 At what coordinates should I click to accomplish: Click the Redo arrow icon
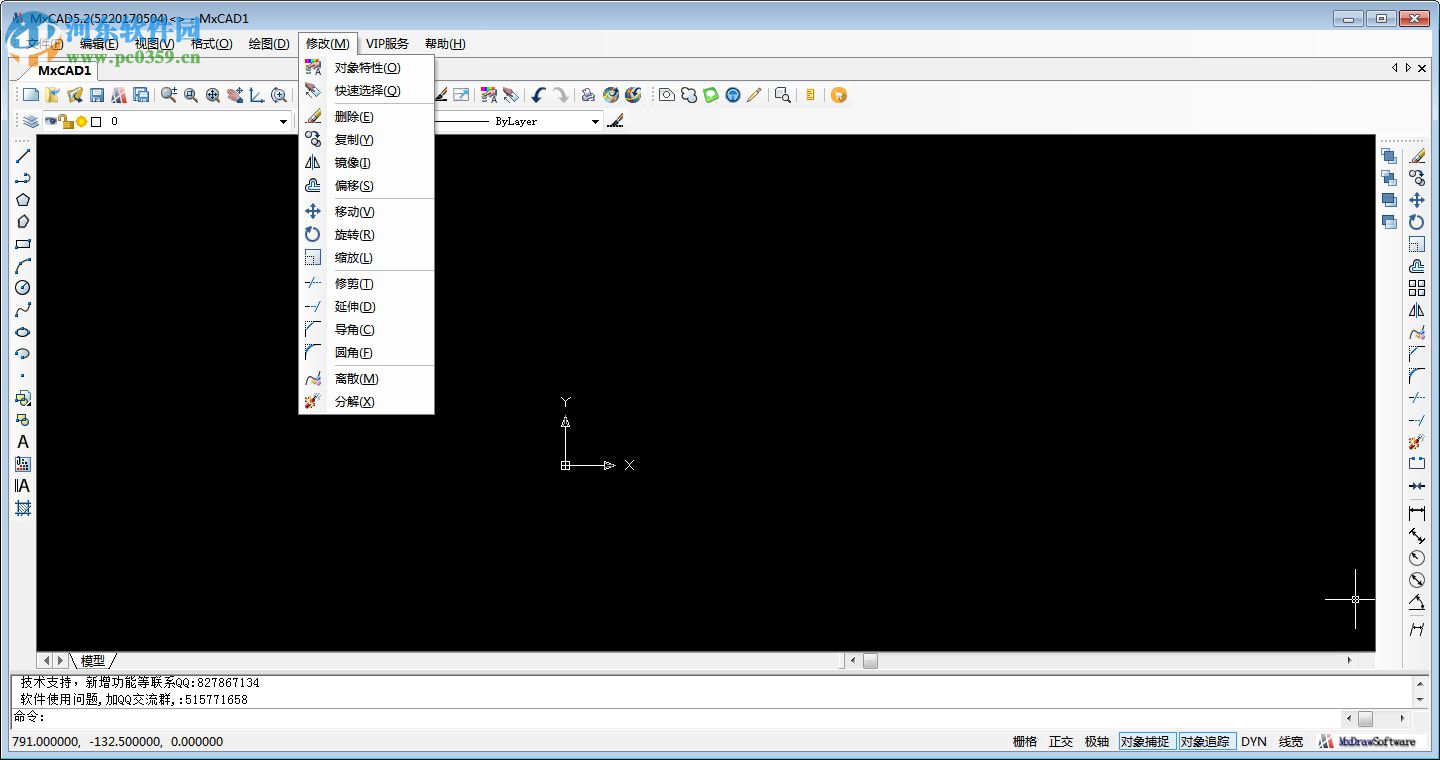(x=560, y=95)
